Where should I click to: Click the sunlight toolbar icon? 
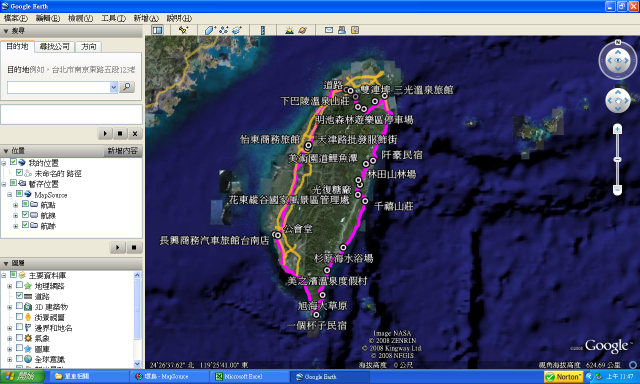[x=289, y=30]
